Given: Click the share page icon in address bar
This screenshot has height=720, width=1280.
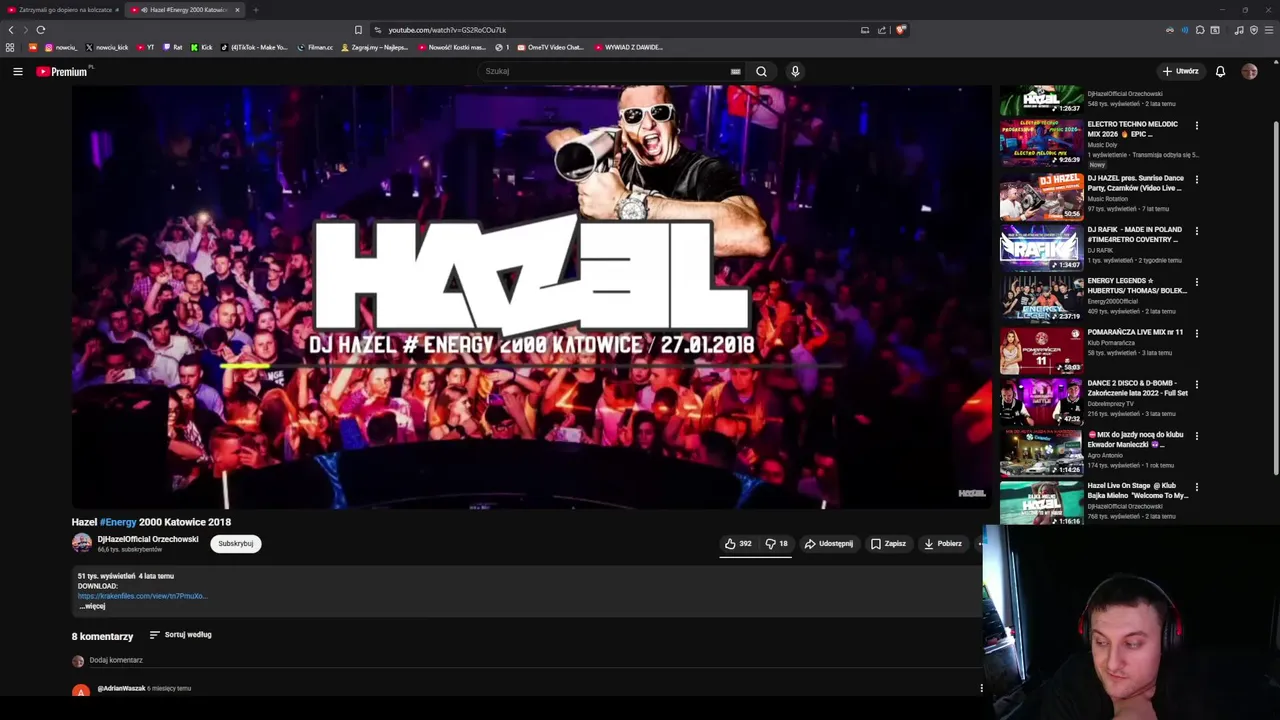Looking at the screenshot, I should point(882,30).
